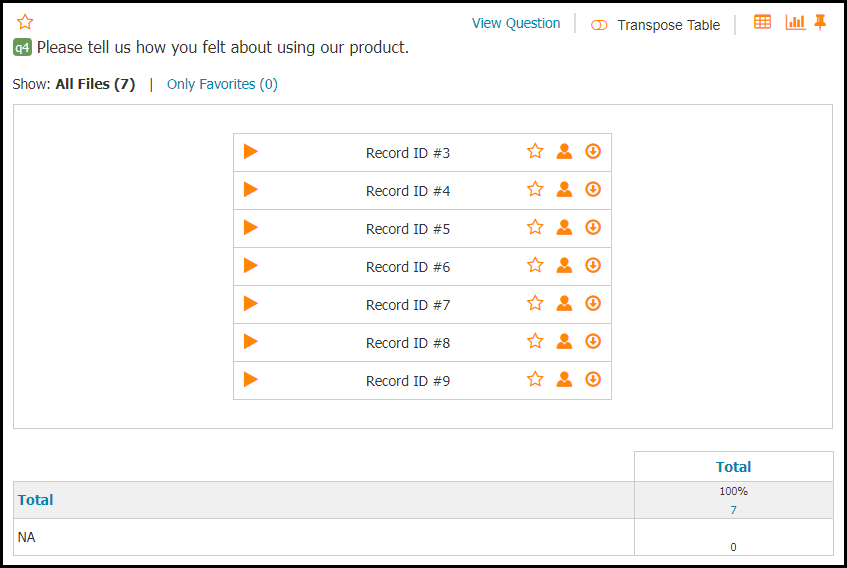Play audio for Record ID #4
The image size is (847, 568).
[x=251, y=190]
